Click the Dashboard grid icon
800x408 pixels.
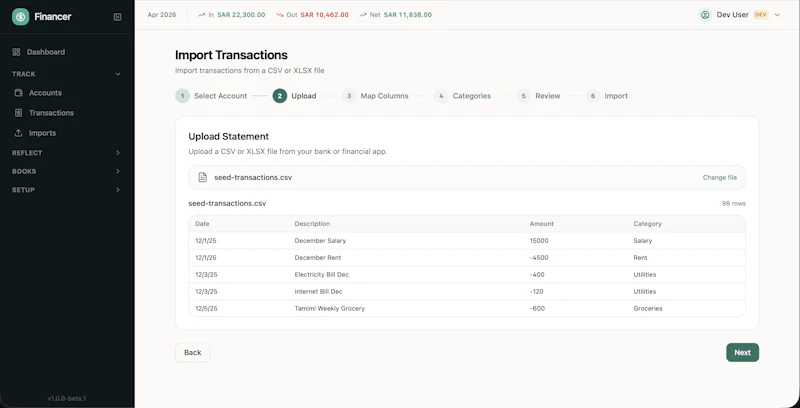16,52
